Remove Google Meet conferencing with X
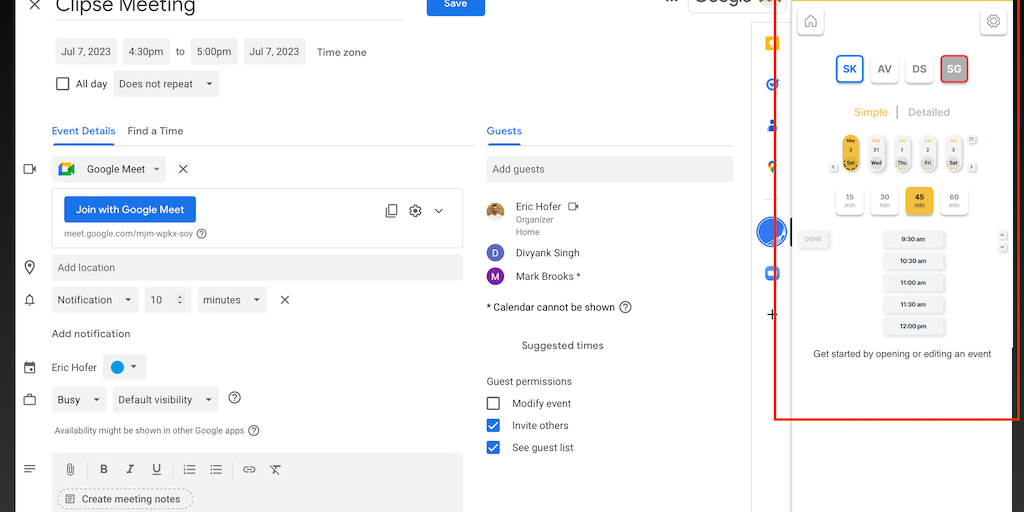Screen dimensions: 1024x512 click(183, 169)
